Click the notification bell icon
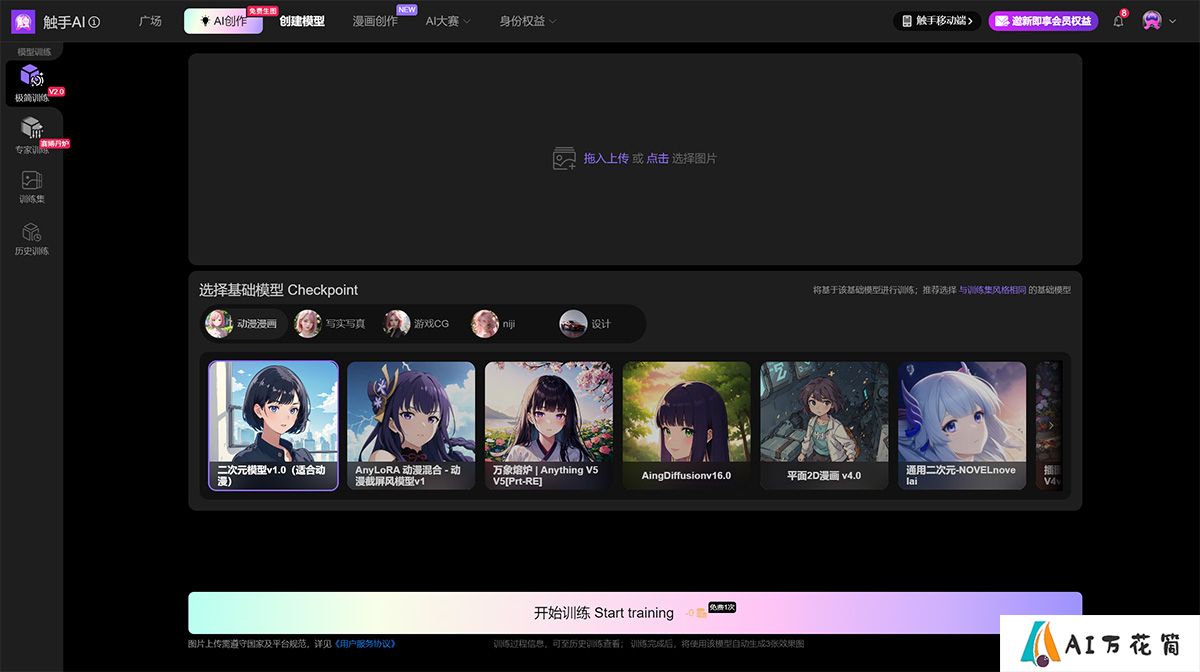The image size is (1200, 672). [x=1118, y=21]
